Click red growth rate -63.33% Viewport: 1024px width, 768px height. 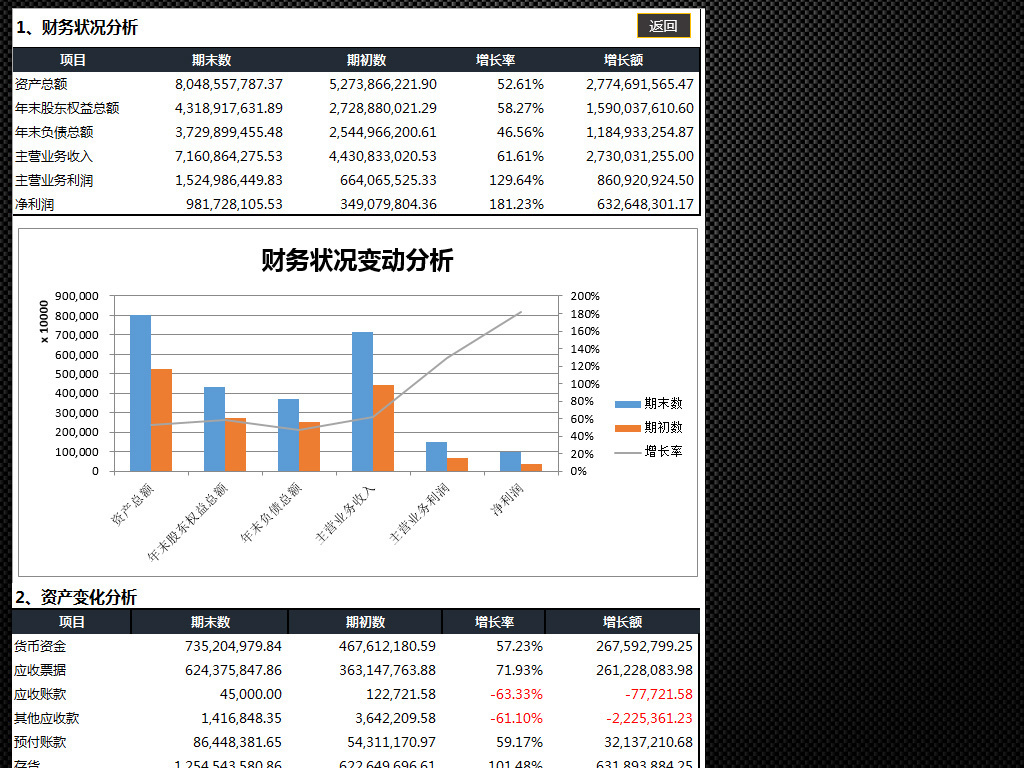click(517, 694)
